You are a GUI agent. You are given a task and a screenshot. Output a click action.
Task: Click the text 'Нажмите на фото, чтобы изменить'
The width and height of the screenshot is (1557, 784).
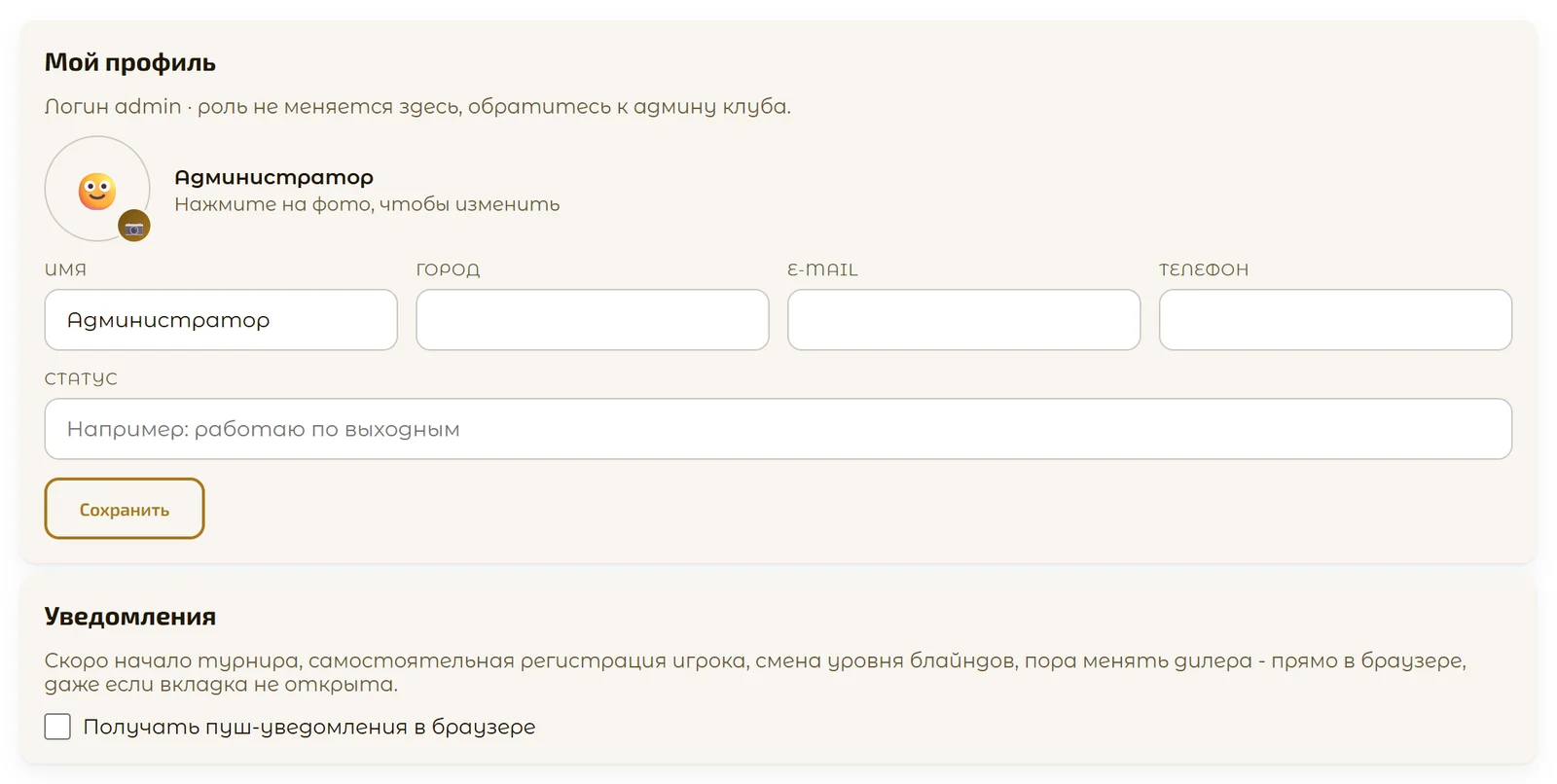click(367, 204)
